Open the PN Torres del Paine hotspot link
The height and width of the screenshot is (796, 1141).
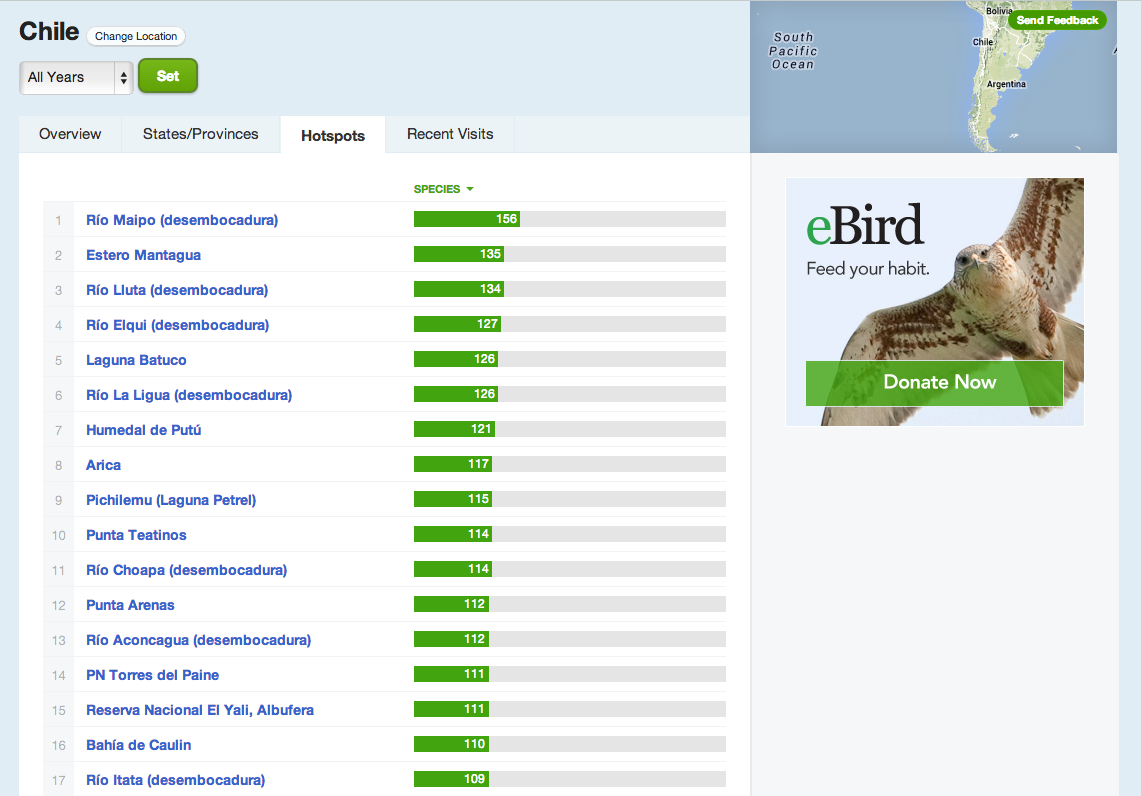click(152, 674)
